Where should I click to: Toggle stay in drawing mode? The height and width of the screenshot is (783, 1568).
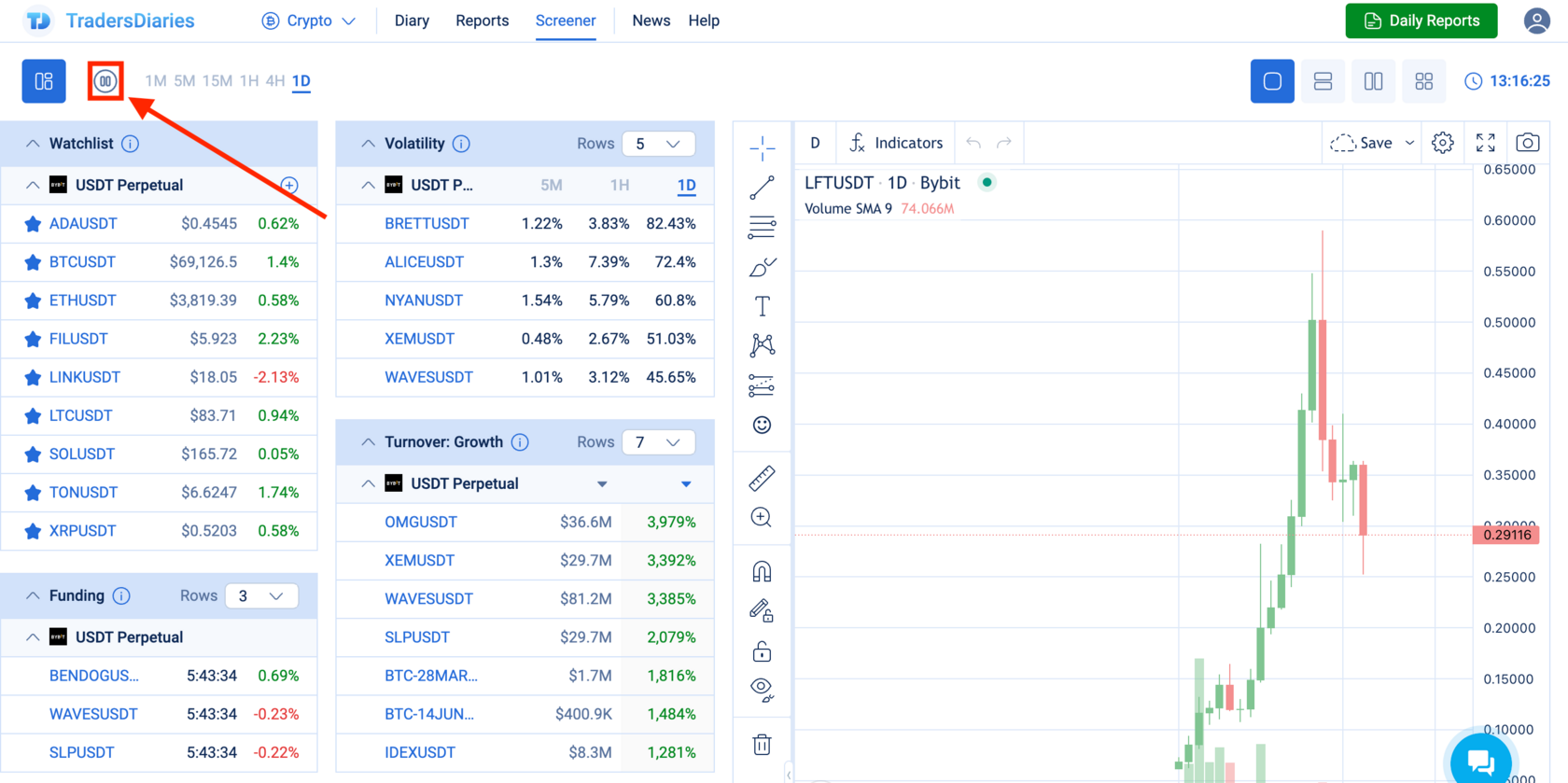[762, 611]
